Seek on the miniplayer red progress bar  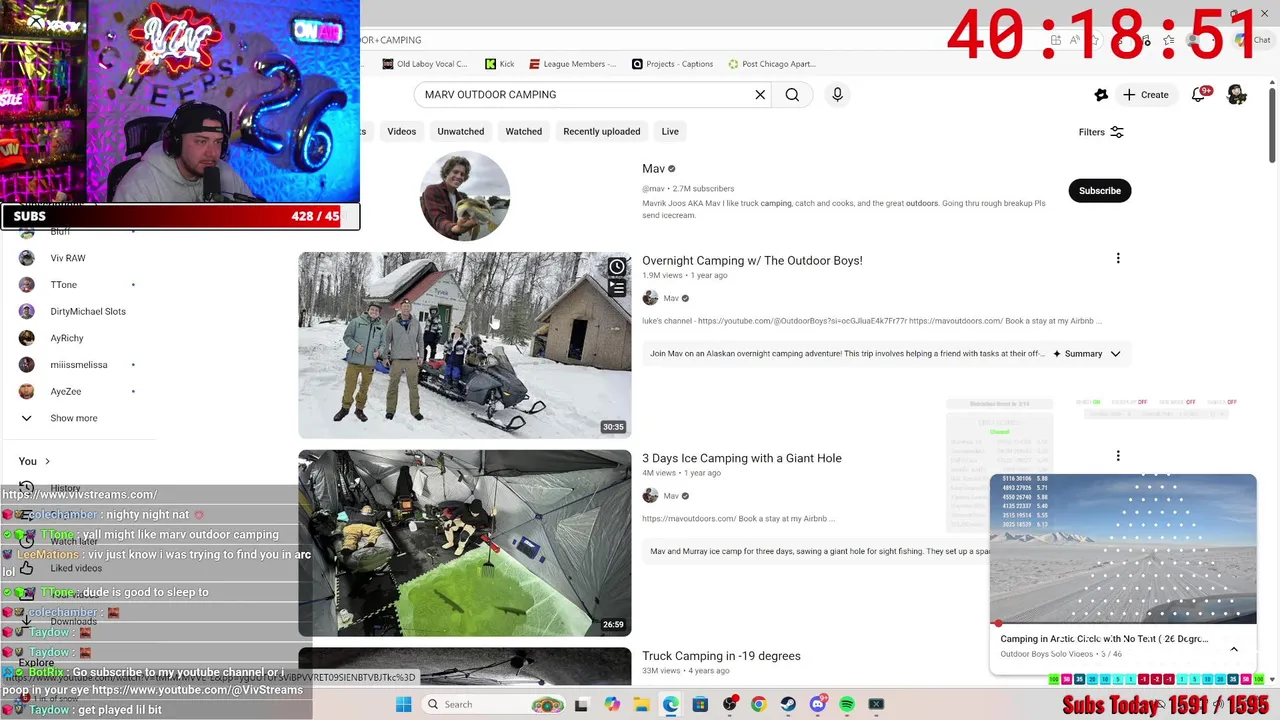tap(1123, 623)
